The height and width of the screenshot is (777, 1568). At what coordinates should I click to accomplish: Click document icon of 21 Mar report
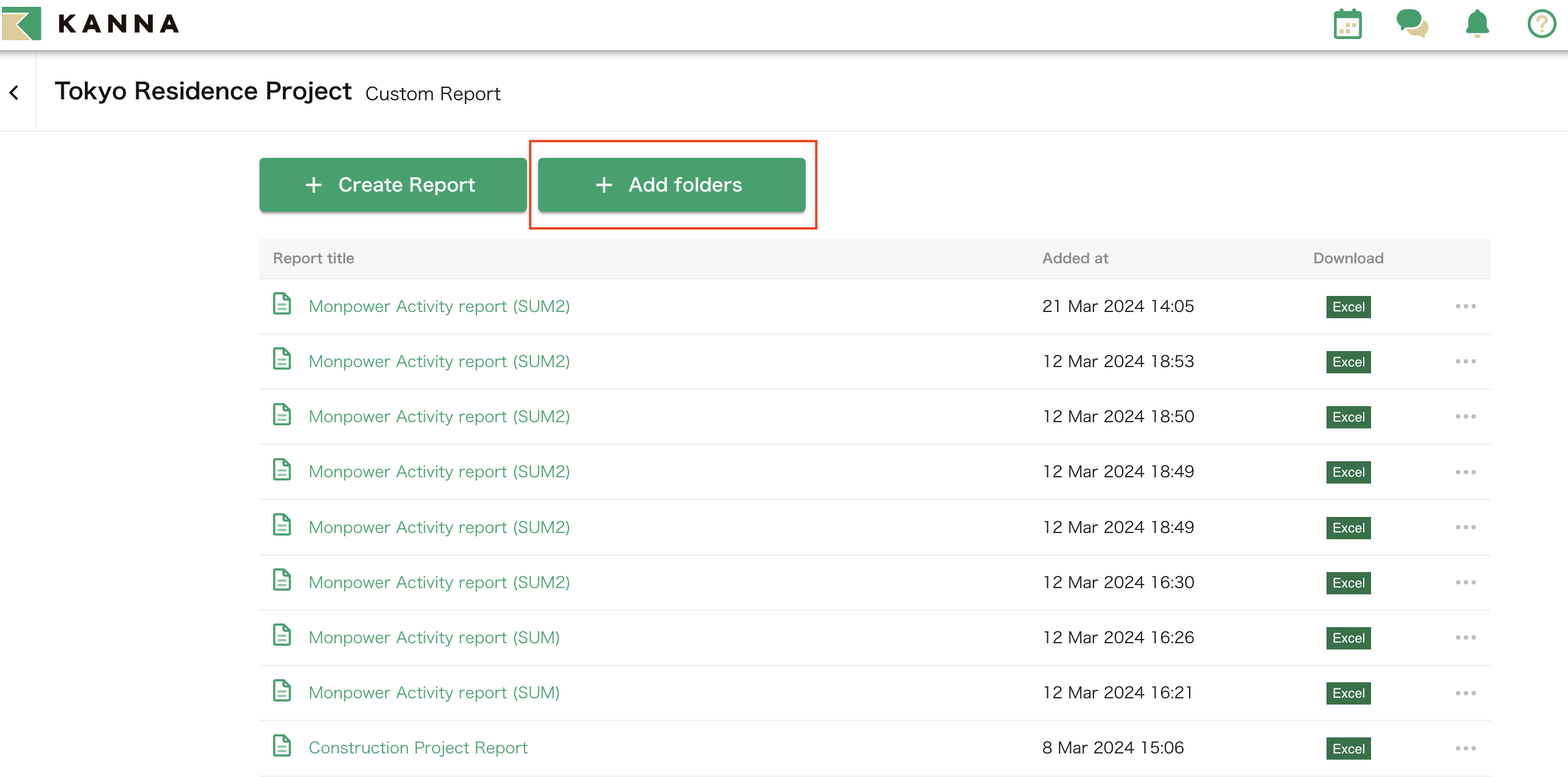tap(282, 304)
